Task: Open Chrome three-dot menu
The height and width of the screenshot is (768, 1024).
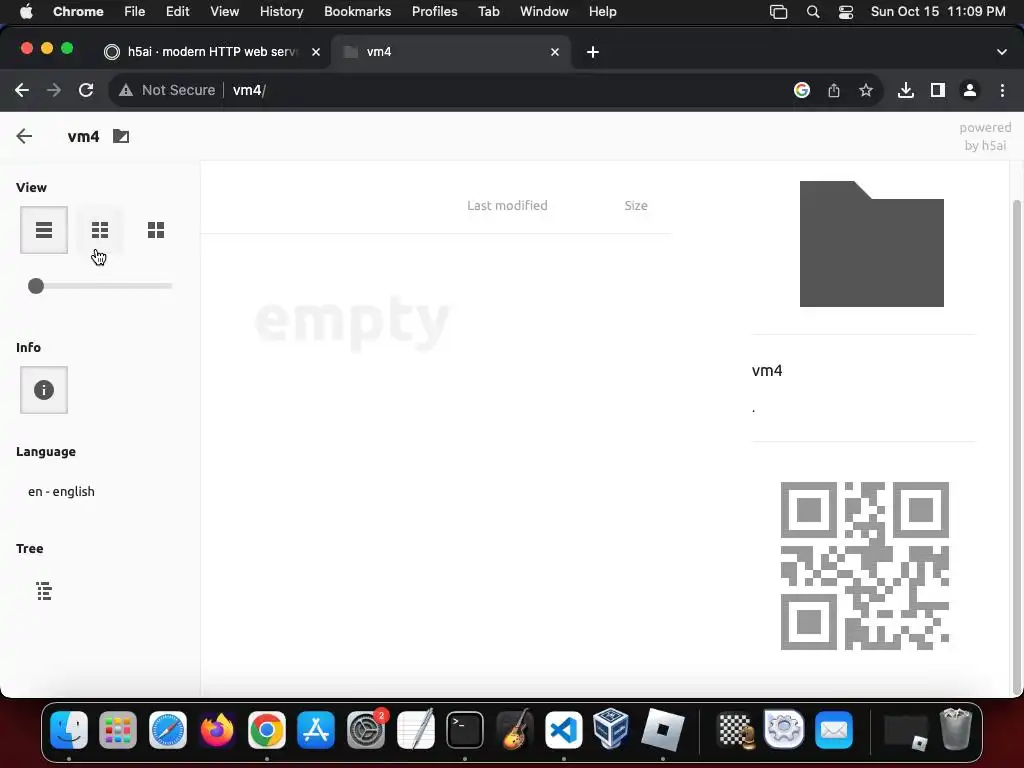Action: pyautogui.click(x=1002, y=90)
